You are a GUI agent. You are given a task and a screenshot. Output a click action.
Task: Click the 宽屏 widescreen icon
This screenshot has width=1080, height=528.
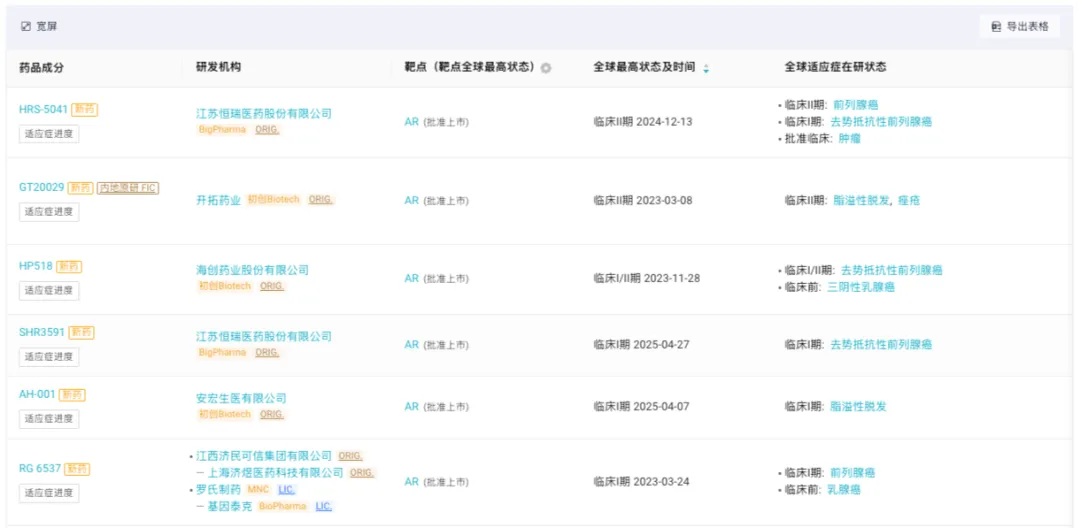[26, 26]
